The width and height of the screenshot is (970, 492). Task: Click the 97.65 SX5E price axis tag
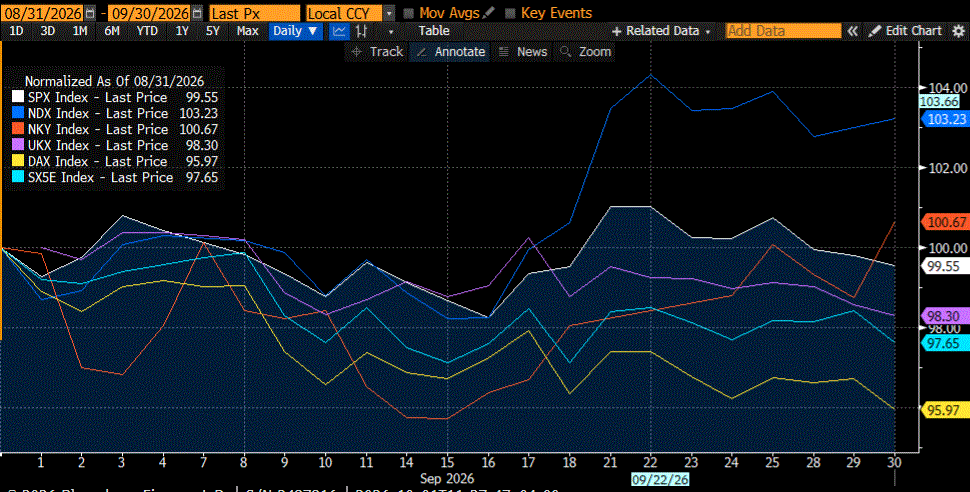[945, 343]
